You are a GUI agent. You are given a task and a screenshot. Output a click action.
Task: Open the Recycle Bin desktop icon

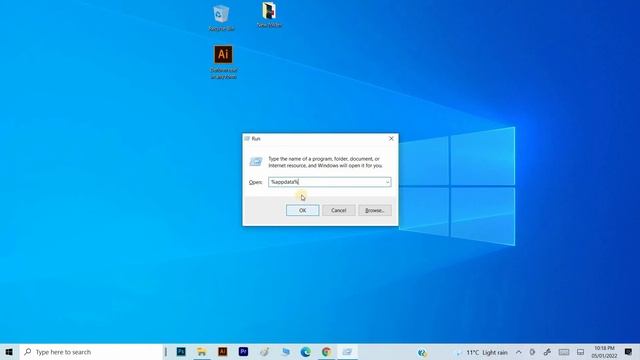(x=221, y=18)
